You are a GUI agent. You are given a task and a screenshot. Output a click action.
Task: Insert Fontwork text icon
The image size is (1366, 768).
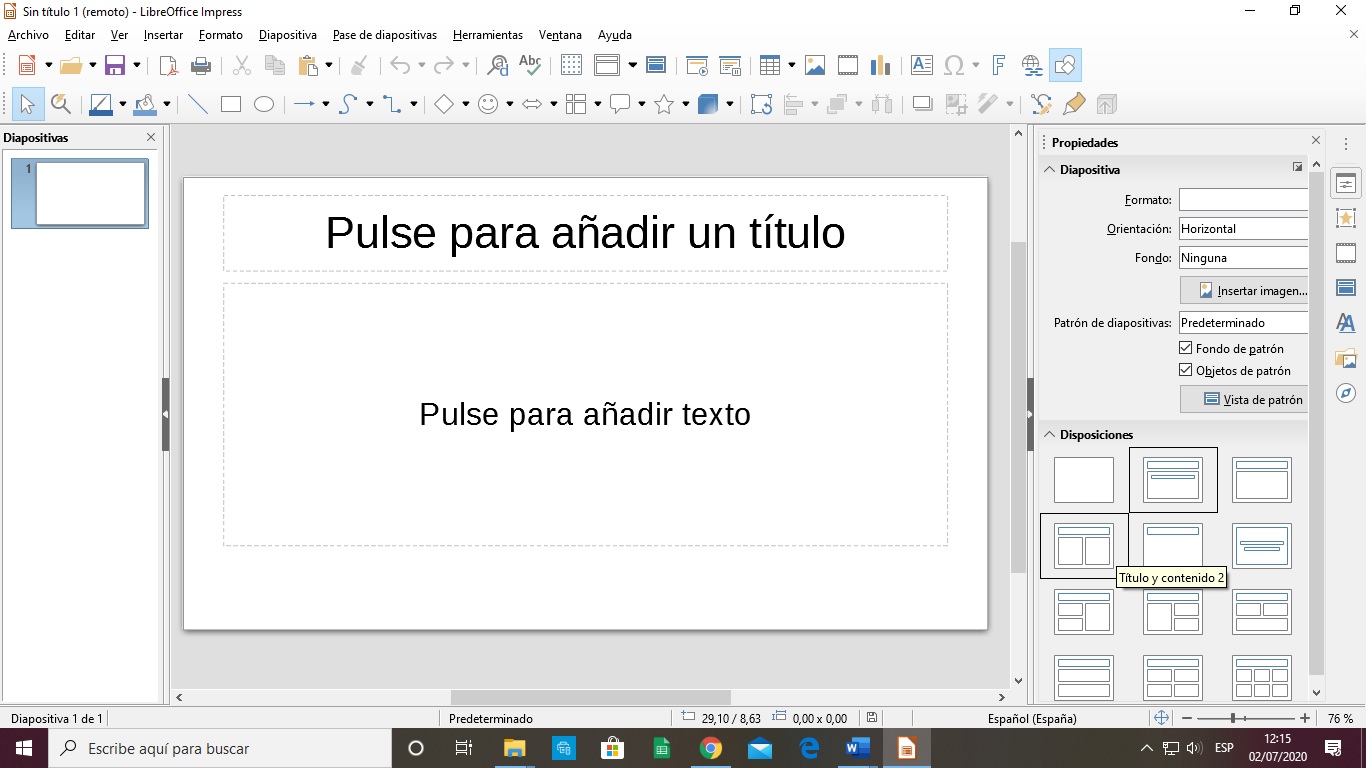(998, 66)
